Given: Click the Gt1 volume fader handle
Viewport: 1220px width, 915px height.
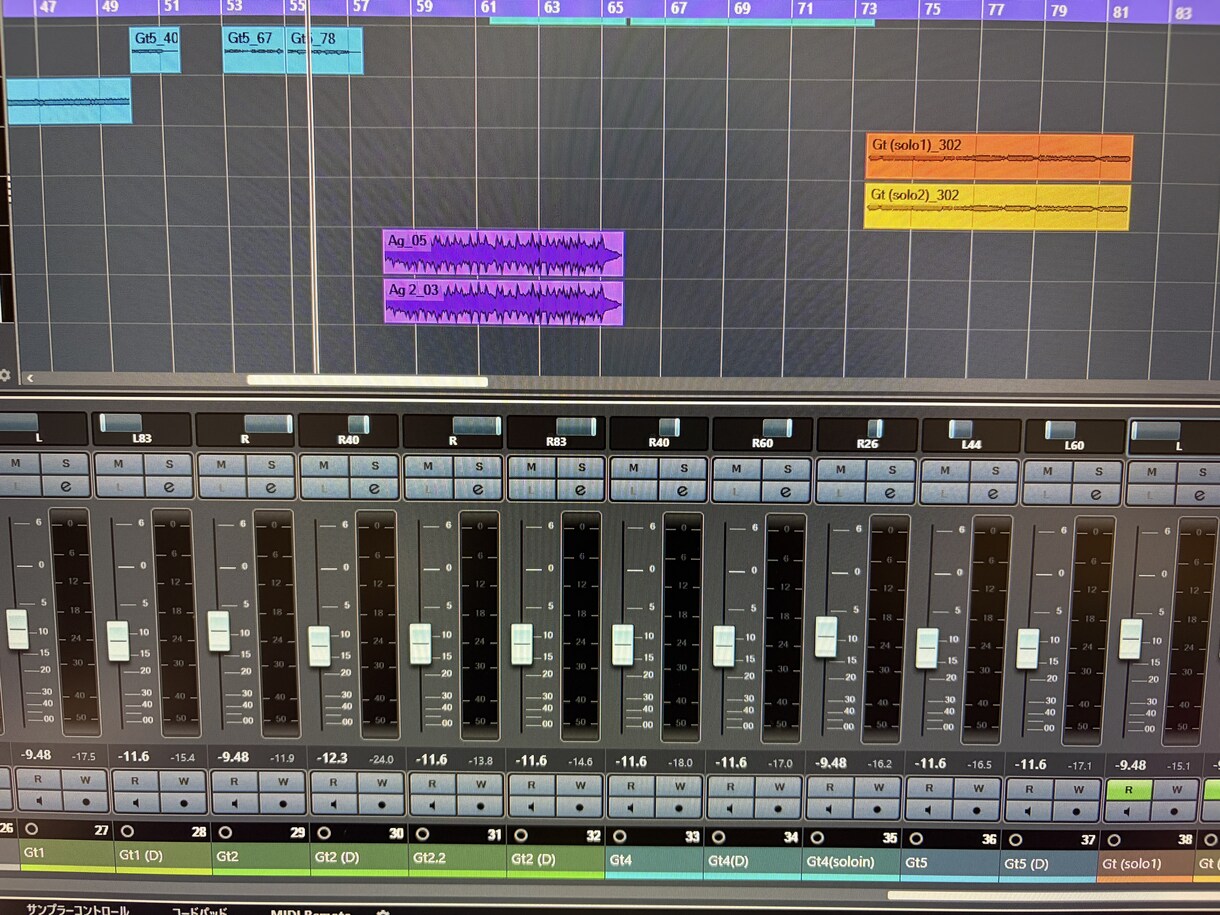Looking at the screenshot, I should [x=17, y=629].
